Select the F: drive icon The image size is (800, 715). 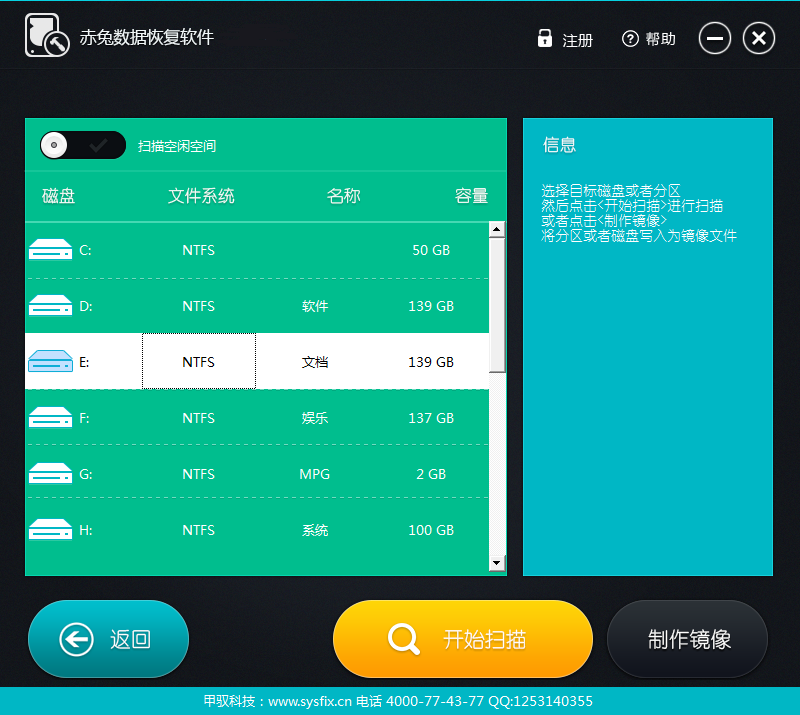[x=51, y=417]
